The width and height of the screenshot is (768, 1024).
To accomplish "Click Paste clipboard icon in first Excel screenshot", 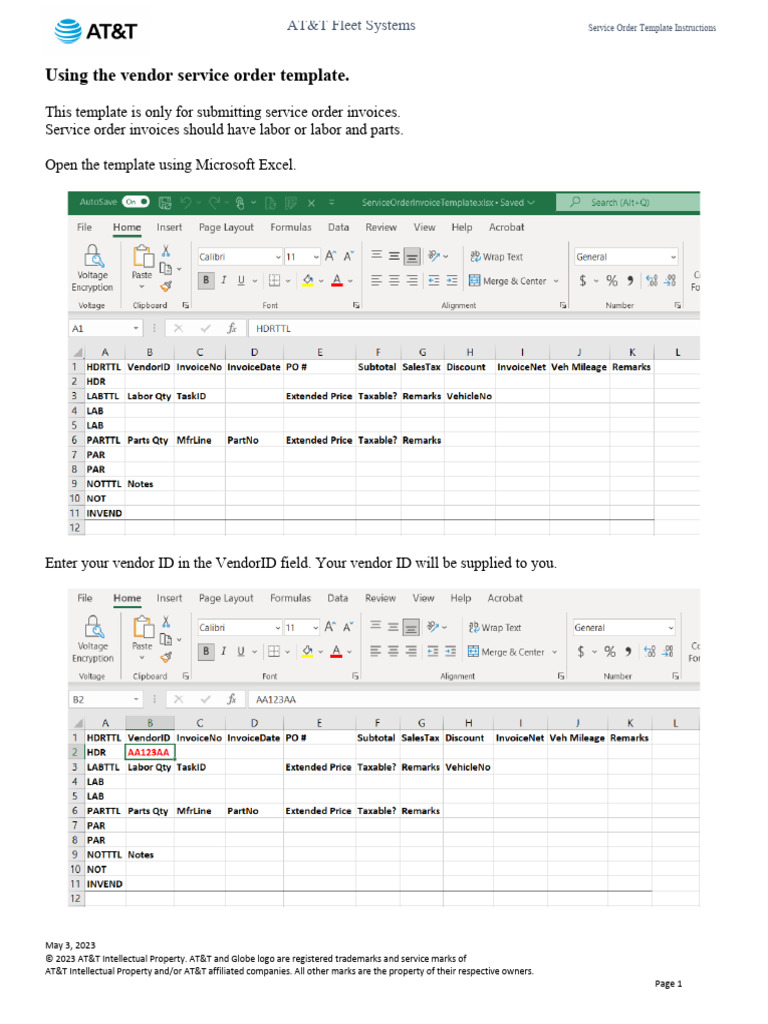I will pos(142,257).
